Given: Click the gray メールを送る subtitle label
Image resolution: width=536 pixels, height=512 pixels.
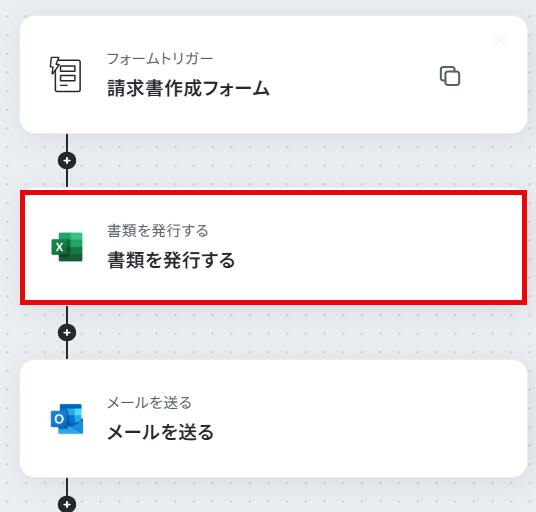Looking at the screenshot, I should tap(149, 403).
